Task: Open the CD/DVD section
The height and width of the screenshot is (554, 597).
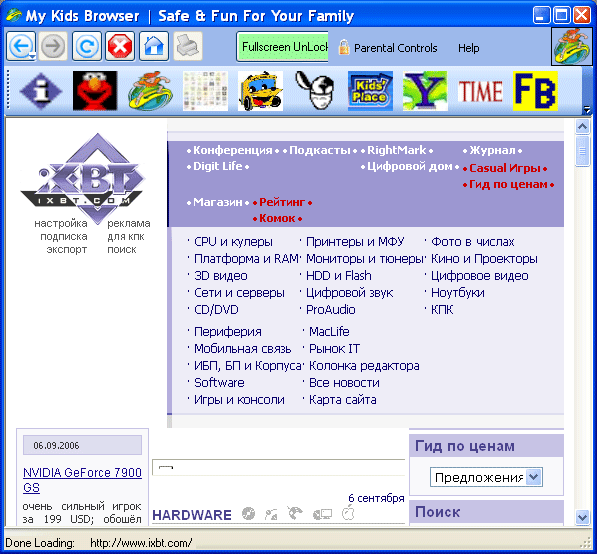Action: point(216,310)
